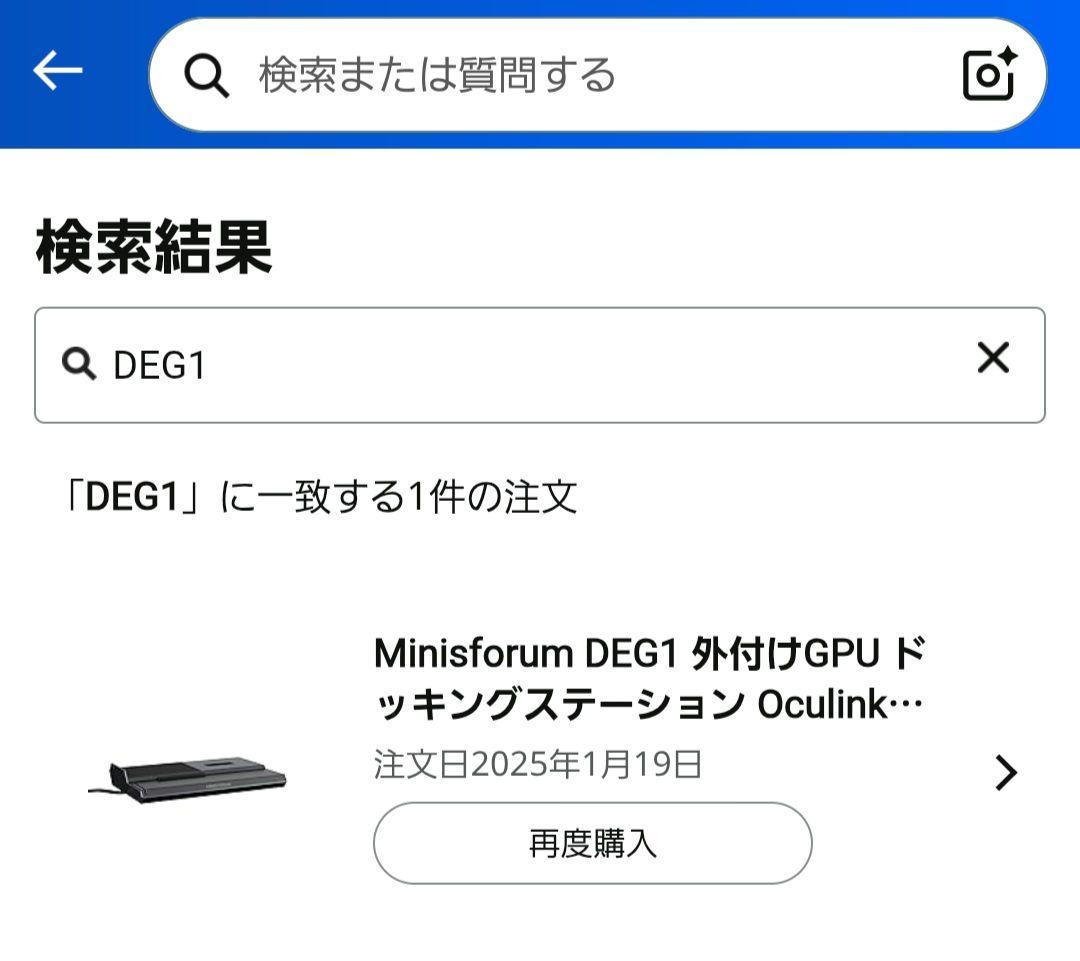Open order details via right chevron arrow
1080x961 pixels.
click(x=1005, y=772)
